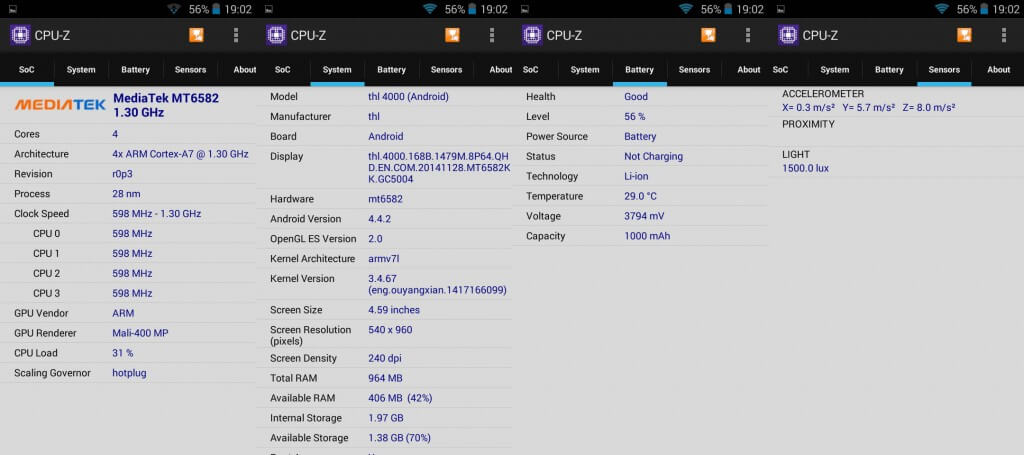Click the orange icon in the screen showing Android Version
This screenshot has height=455, width=1024.
coord(452,35)
